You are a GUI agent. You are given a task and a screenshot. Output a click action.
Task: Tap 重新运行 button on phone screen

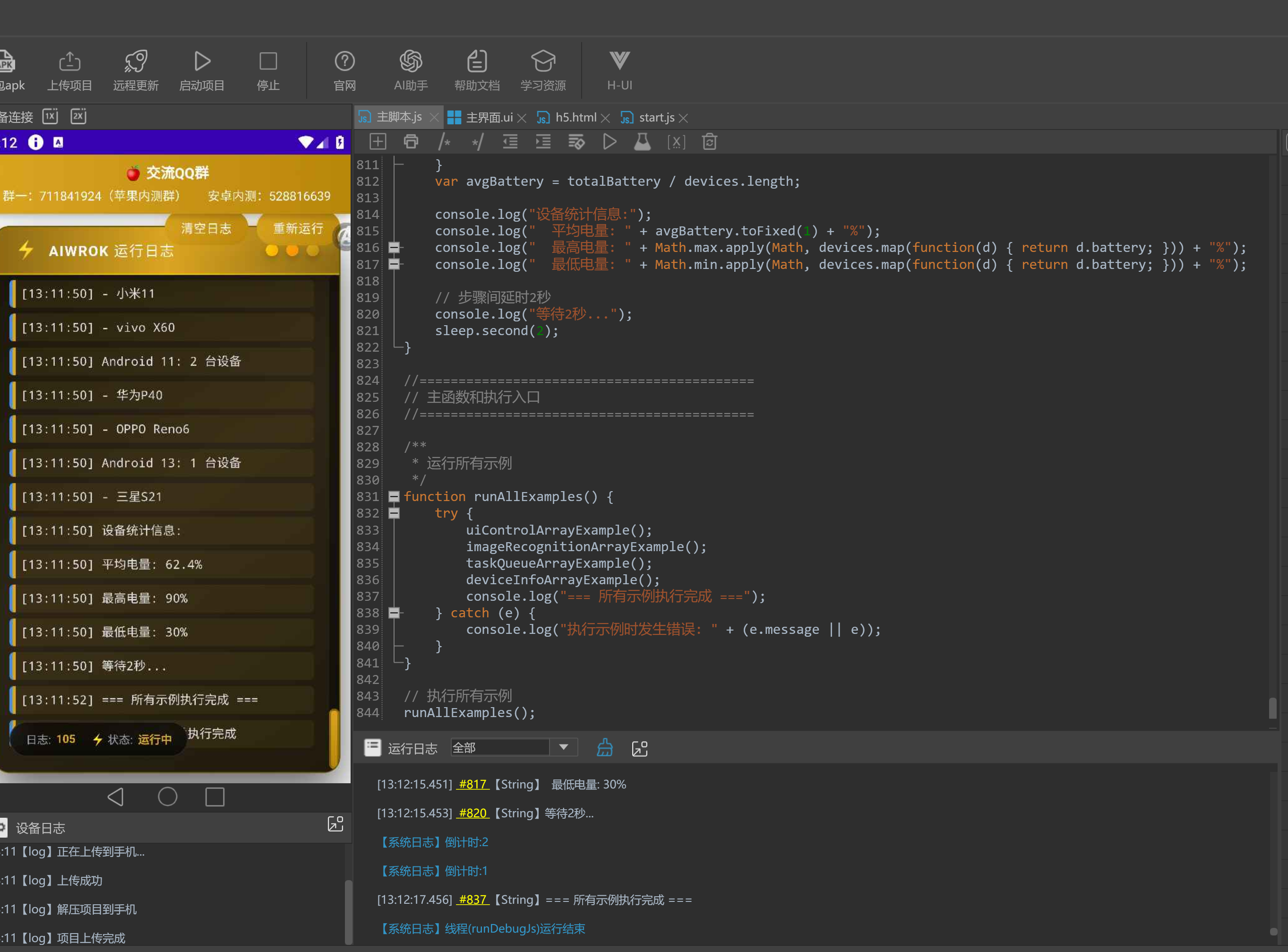299,229
